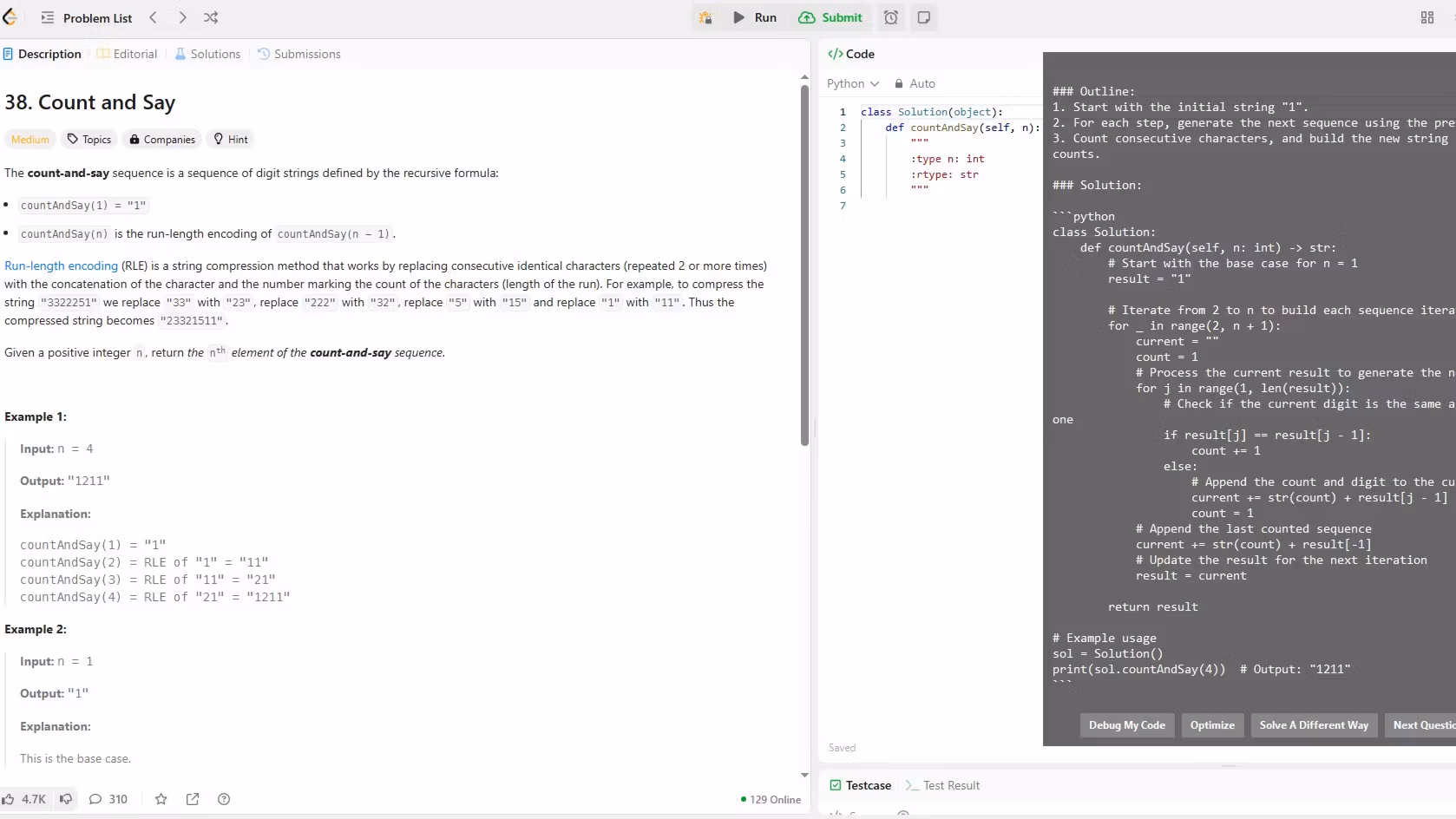
Task: Open the Run-length encoding link
Action: (61, 265)
